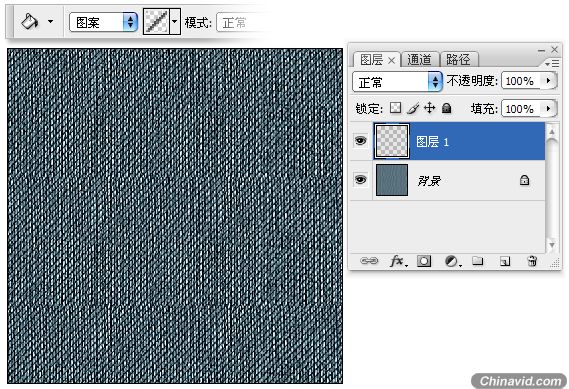Click the 背景 layer lock icon
Viewport: 569px width, 389px height.
[x=524, y=180]
